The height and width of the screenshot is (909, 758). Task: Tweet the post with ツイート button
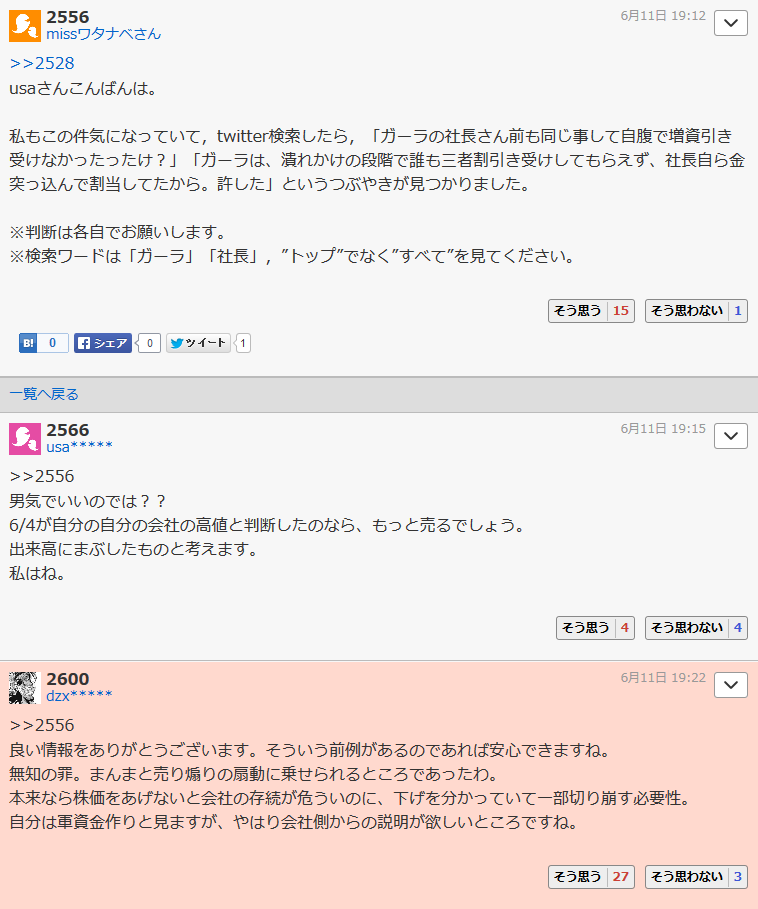tap(199, 343)
